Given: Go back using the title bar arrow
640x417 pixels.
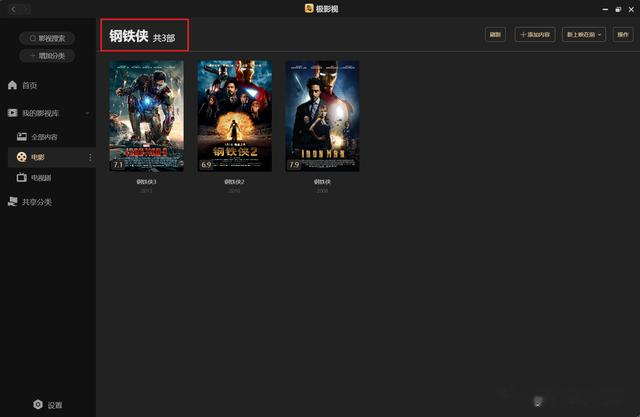Looking at the screenshot, I should point(13,9).
